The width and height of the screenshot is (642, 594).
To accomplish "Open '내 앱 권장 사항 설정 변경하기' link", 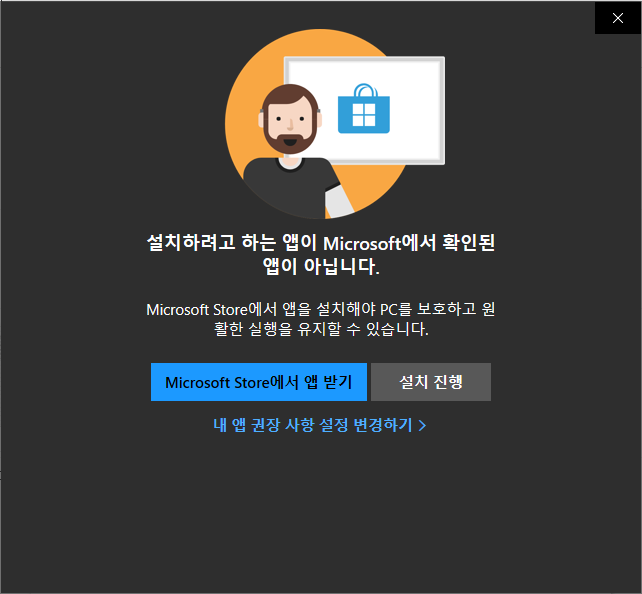I will 320,425.
